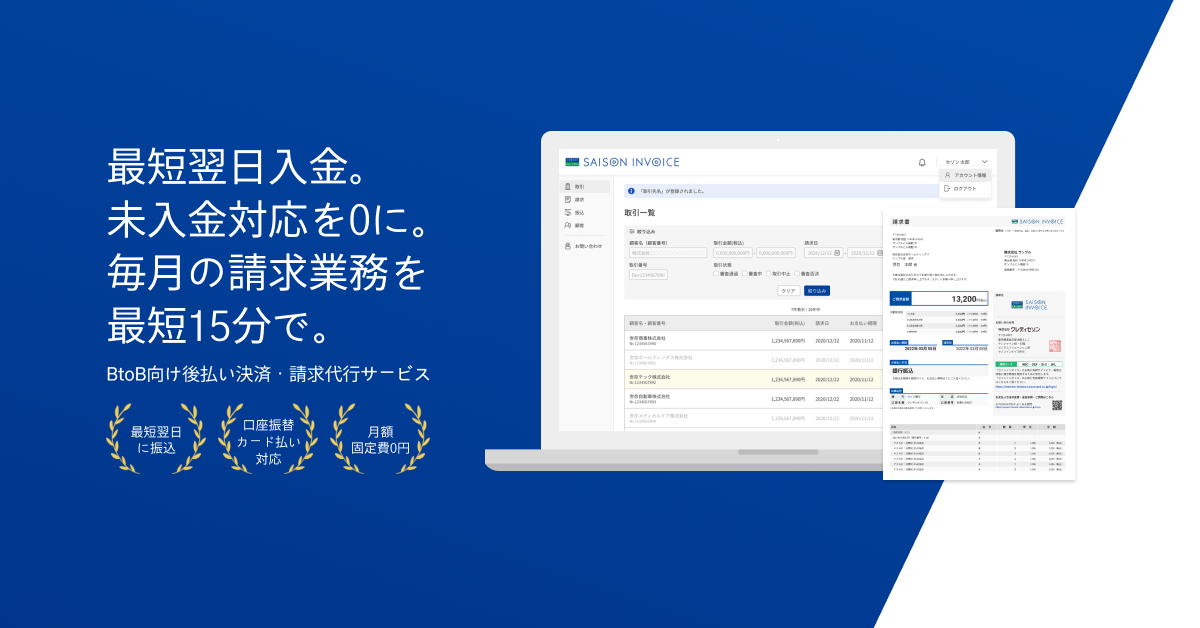1200x628 pixels.
Task: Click the 取引金額(税込) column header
Action: point(789,323)
